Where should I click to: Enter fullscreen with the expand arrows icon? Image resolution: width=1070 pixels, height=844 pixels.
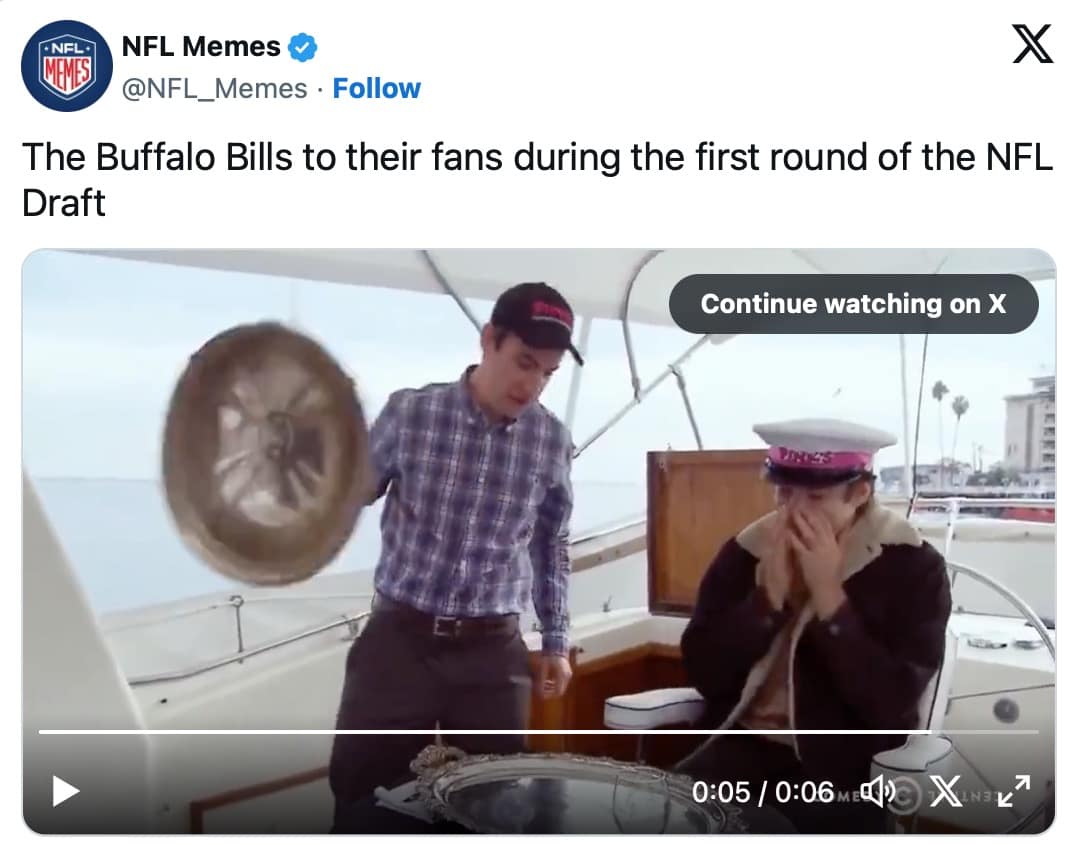pyautogui.click(x=1014, y=792)
